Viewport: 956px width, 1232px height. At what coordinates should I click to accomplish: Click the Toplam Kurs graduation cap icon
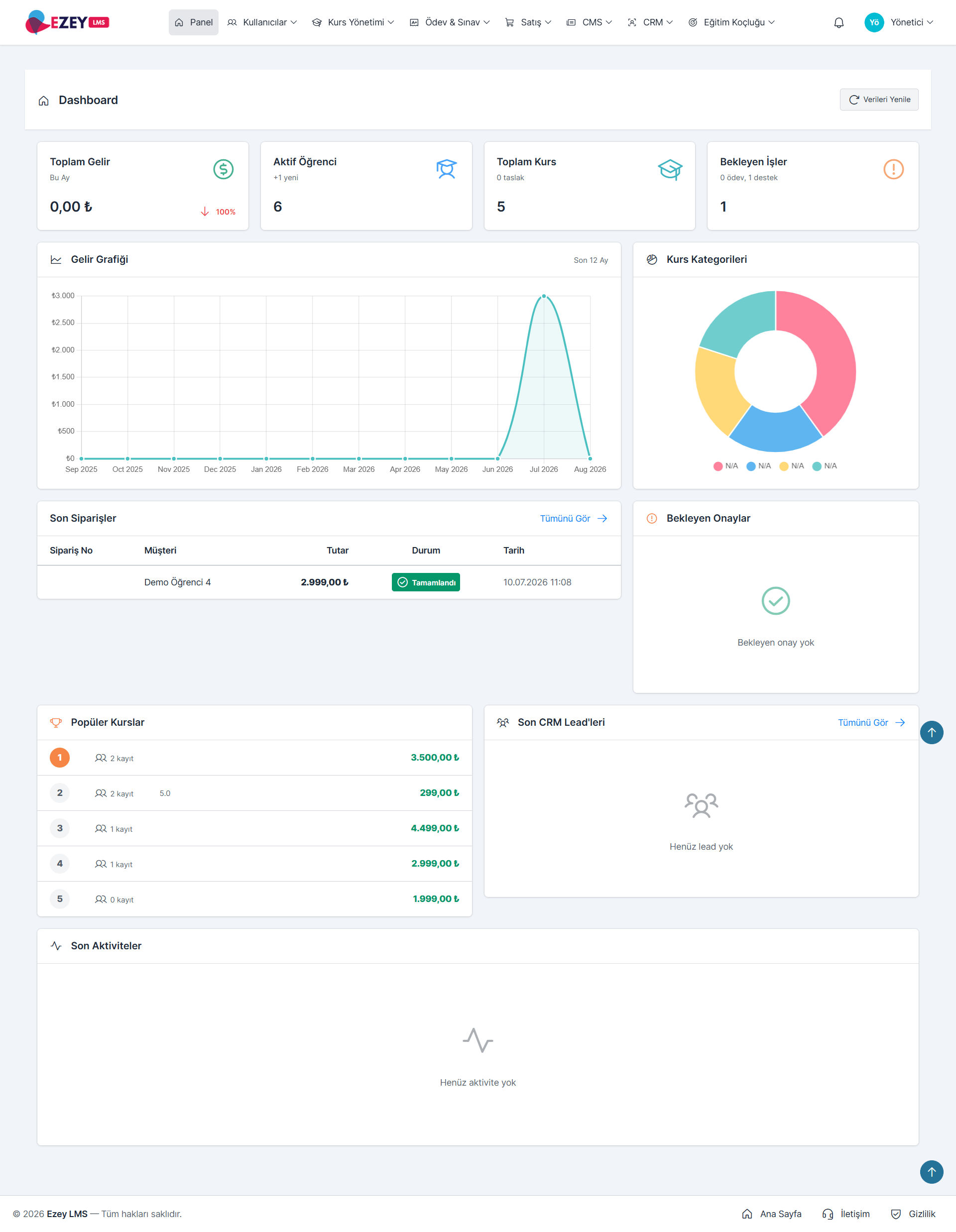[670, 169]
